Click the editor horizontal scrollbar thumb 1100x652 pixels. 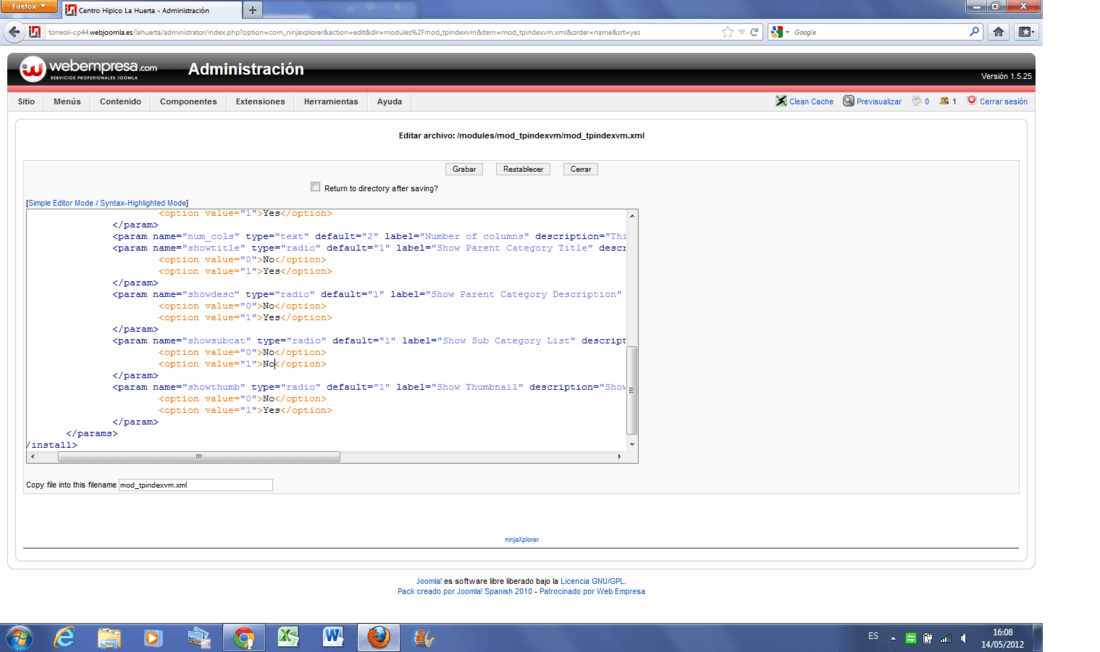tap(199, 456)
